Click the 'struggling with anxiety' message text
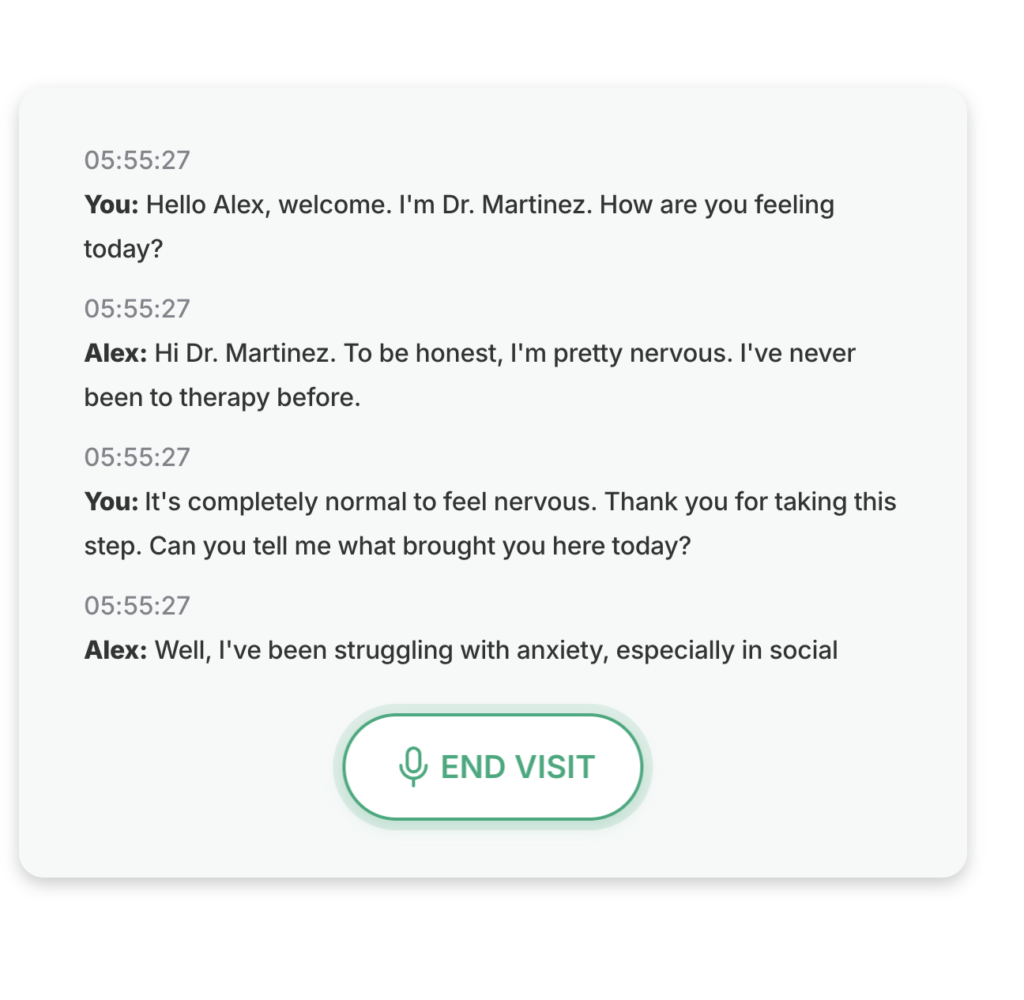This screenshot has height=1000, width=1024. click(x=470, y=650)
